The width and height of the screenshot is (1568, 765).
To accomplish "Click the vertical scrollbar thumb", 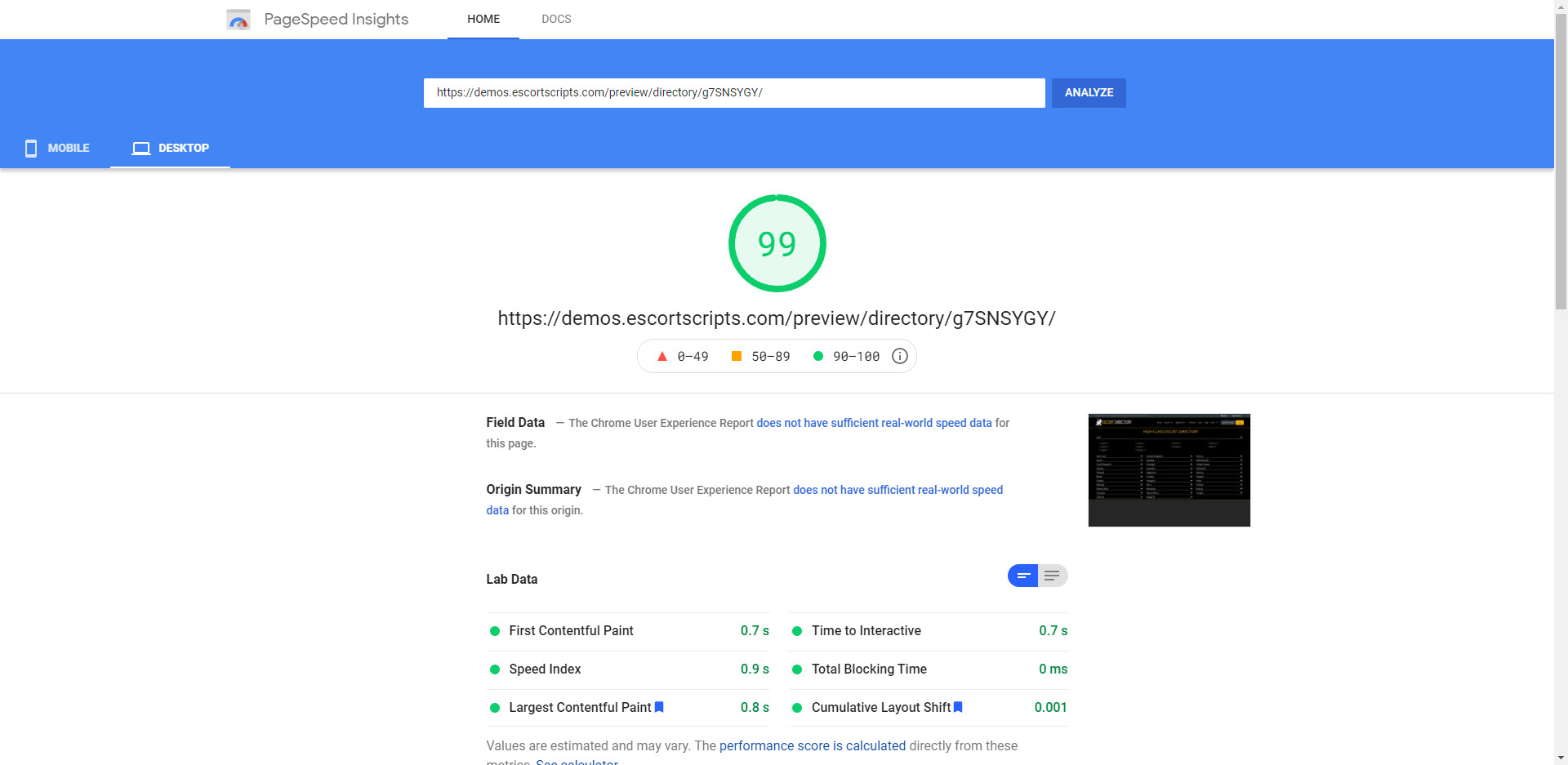I will point(1561,163).
